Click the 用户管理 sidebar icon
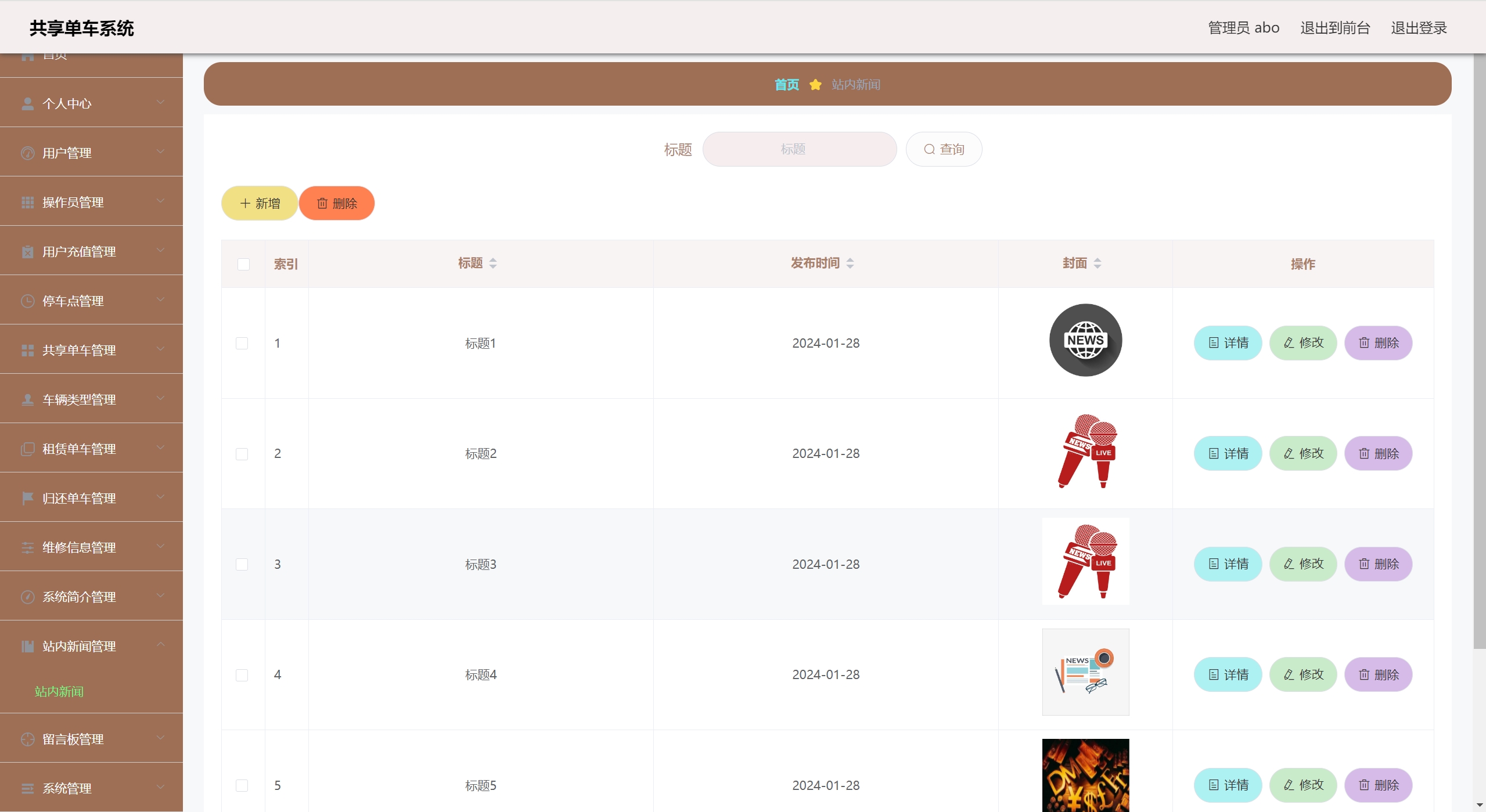Viewport: 1486px width, 812px height. (27, 153)
